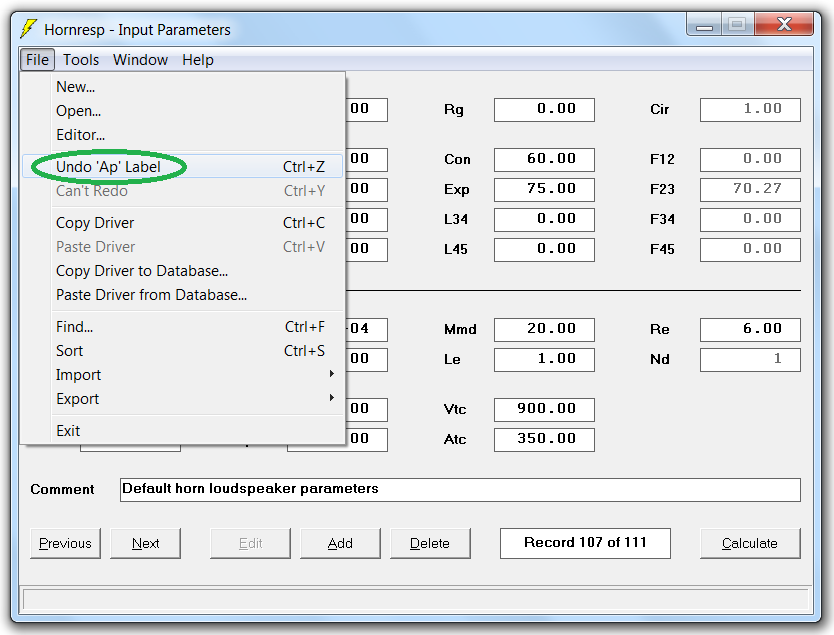This screenshot has width=834, height=635.
Task: Click the Atc field showing 350.00
Action: pos(544,439)
